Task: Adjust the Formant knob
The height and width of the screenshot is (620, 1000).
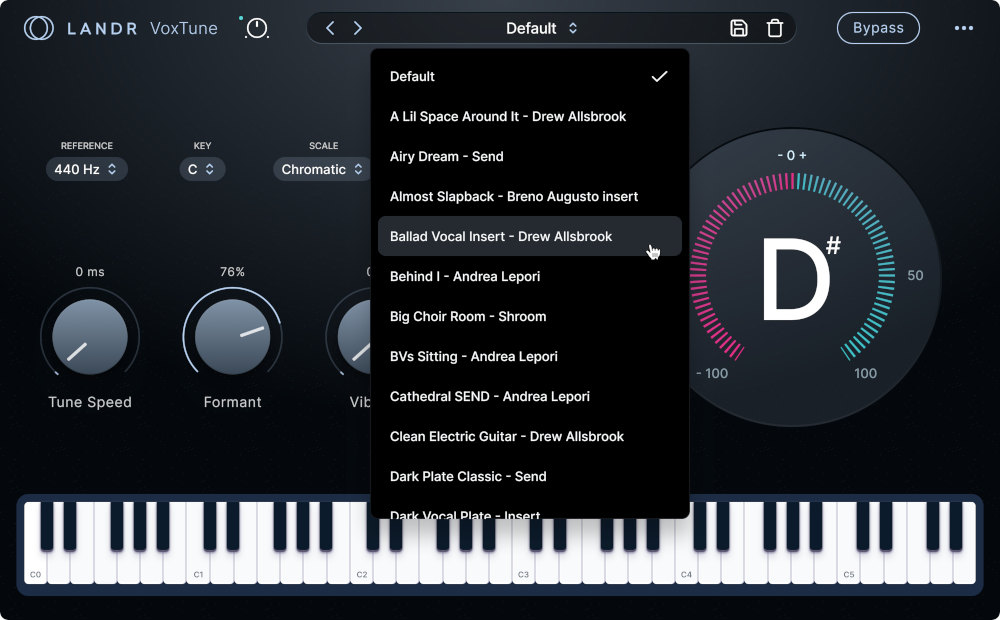Action: pos(232,334)
